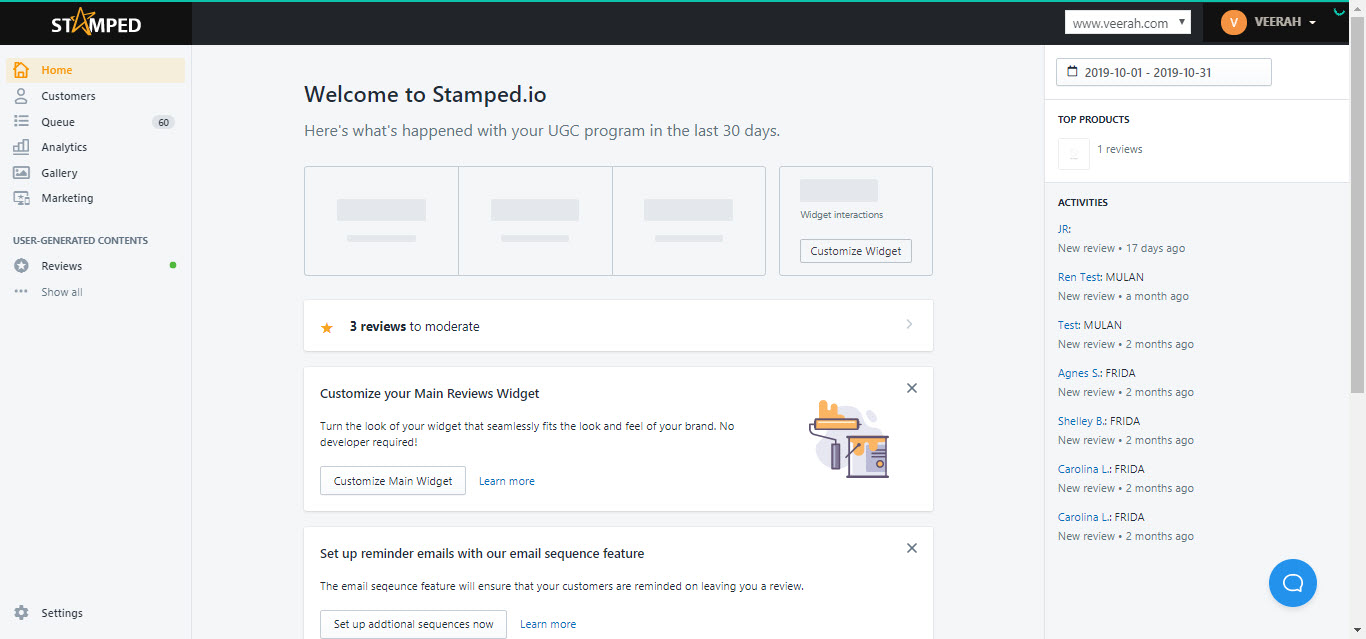1366x639 pixels.
Task: Click the Marketing icon in sidebar
Action: point(21,198)
